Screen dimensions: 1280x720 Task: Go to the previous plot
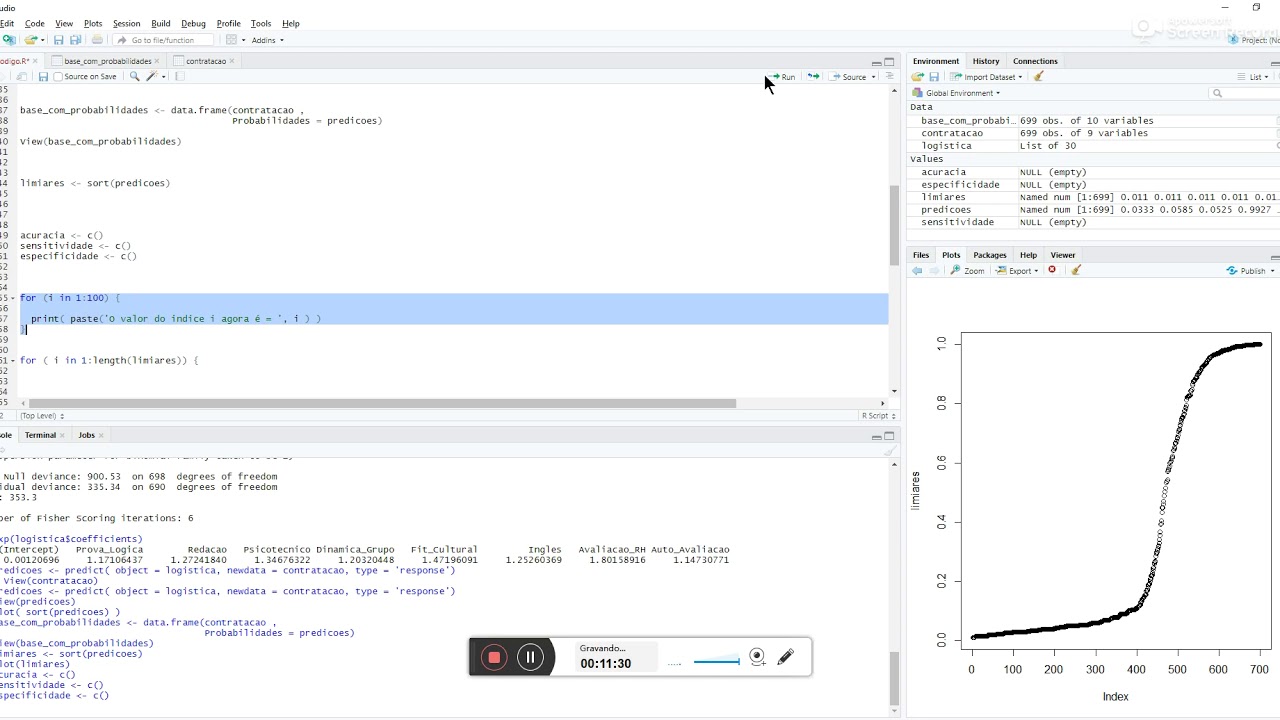[917, 271]
